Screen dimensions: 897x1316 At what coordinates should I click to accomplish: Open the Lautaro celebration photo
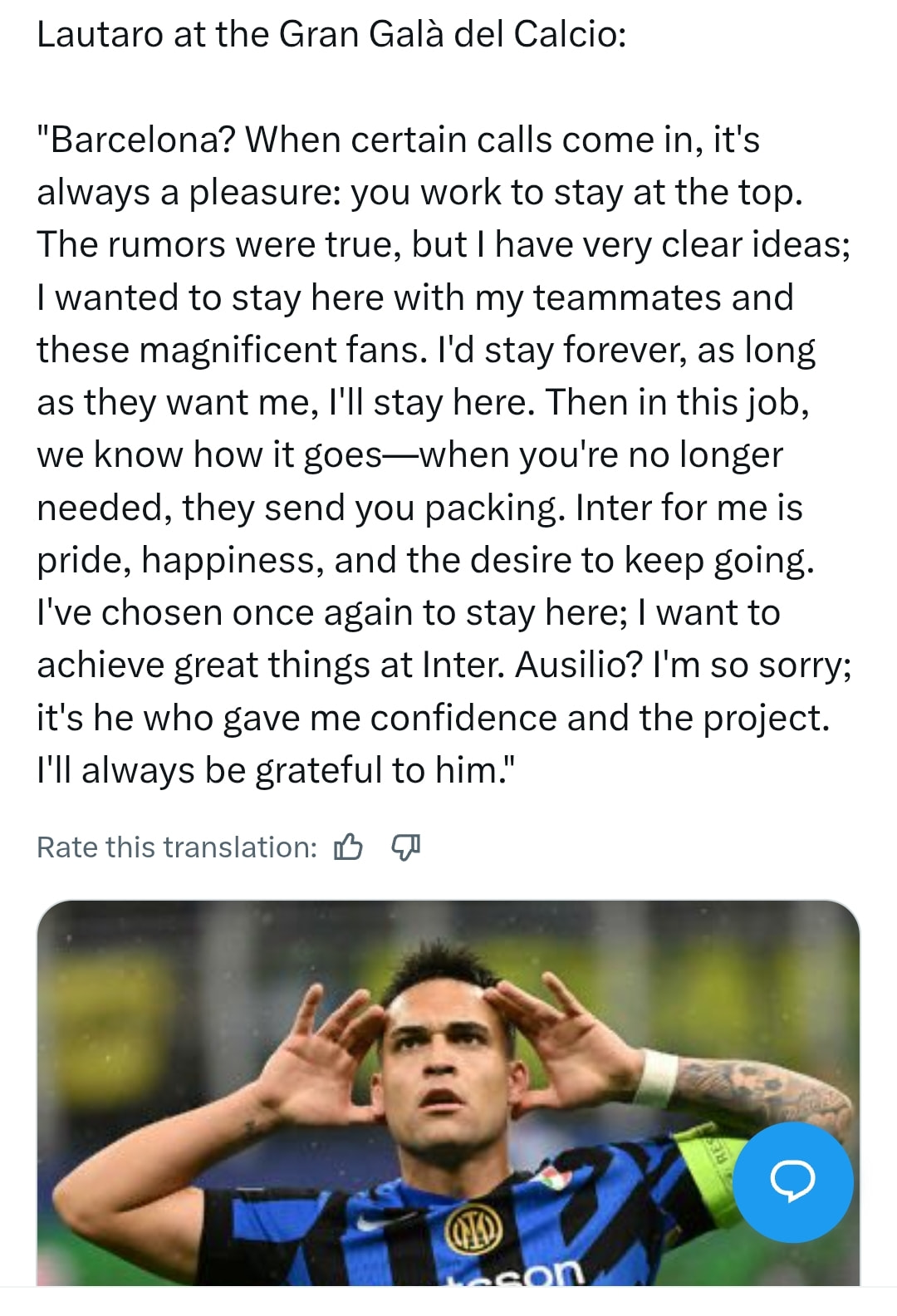click(x=448, y=1093)
